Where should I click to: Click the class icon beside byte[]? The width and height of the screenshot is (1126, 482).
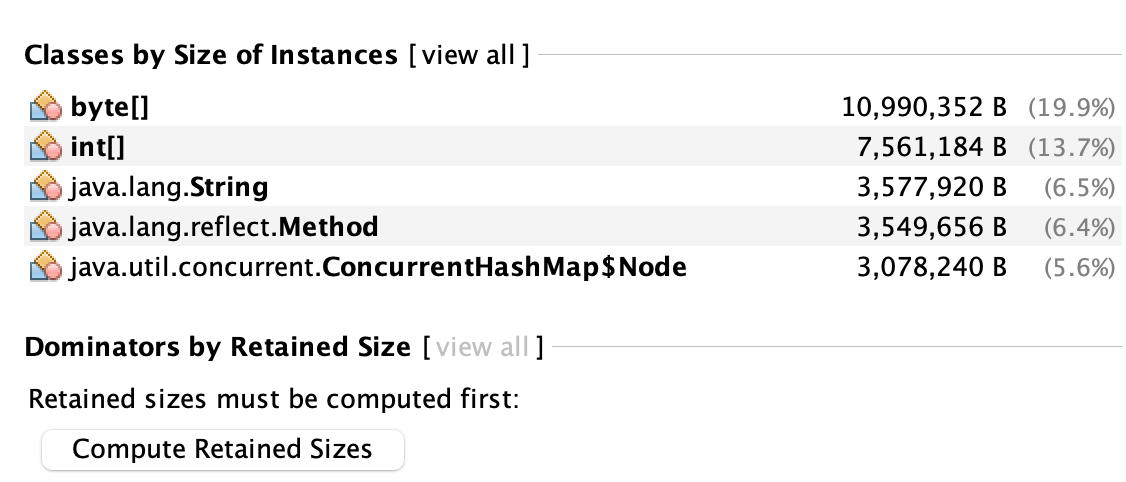coord(46,107)
